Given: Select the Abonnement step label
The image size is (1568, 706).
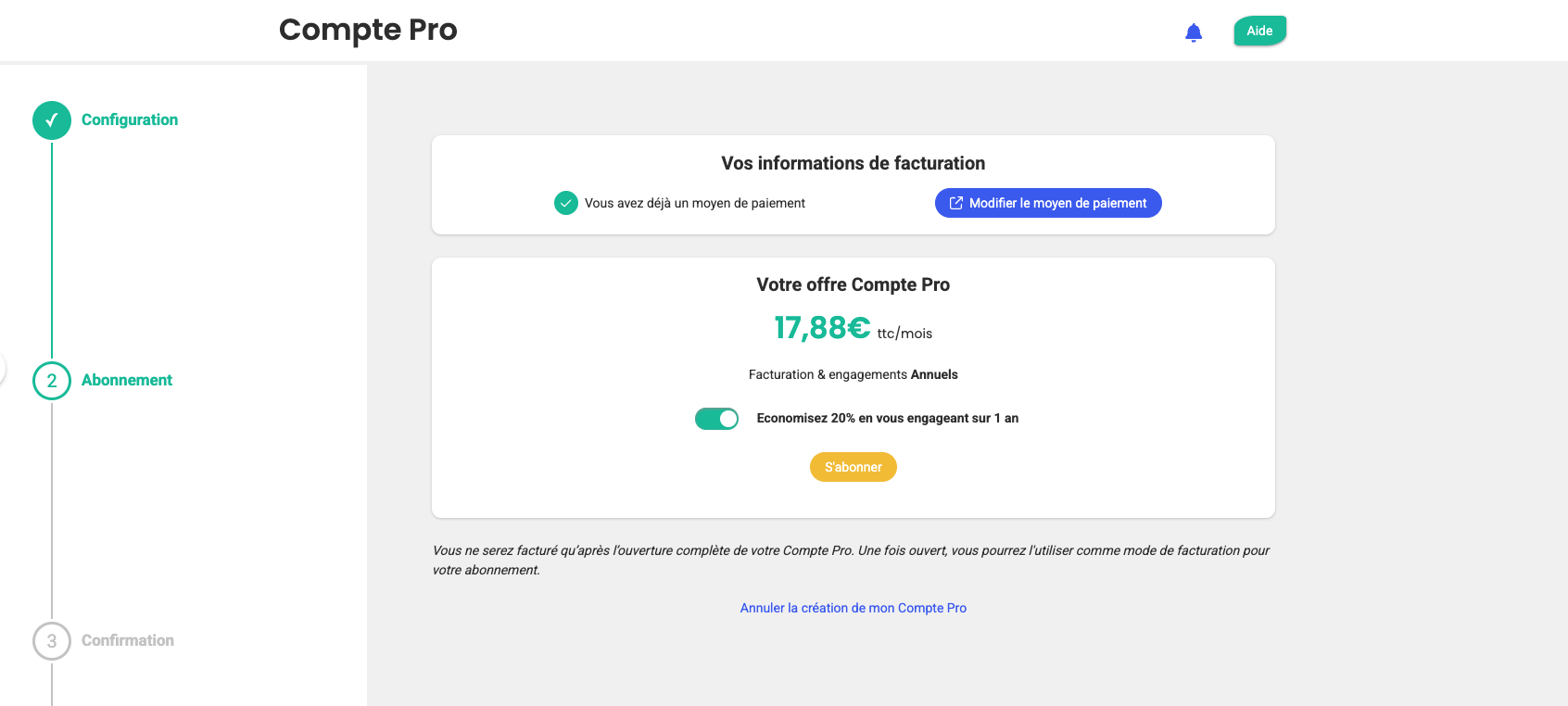Looking at the screenshot, I should (127, 381).
